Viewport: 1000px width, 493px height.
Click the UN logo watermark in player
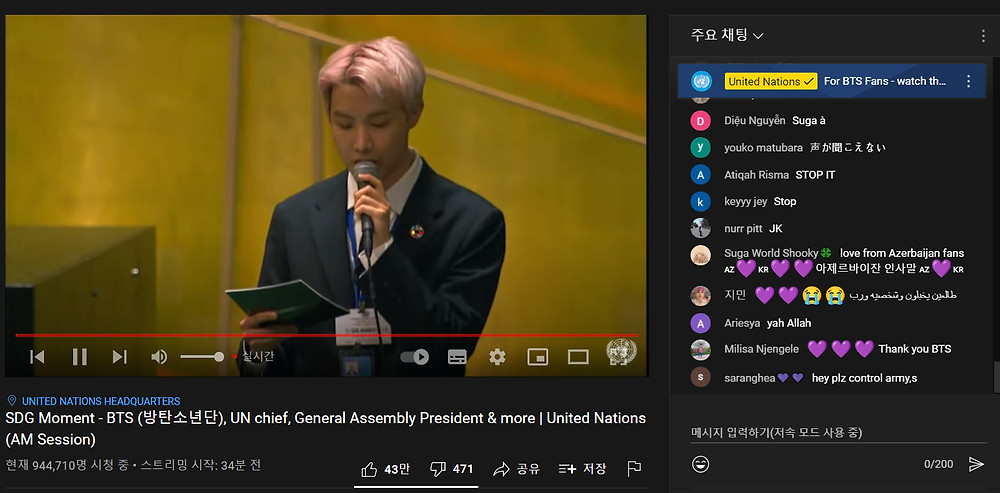pyautogui.click(x=621, y=350)
